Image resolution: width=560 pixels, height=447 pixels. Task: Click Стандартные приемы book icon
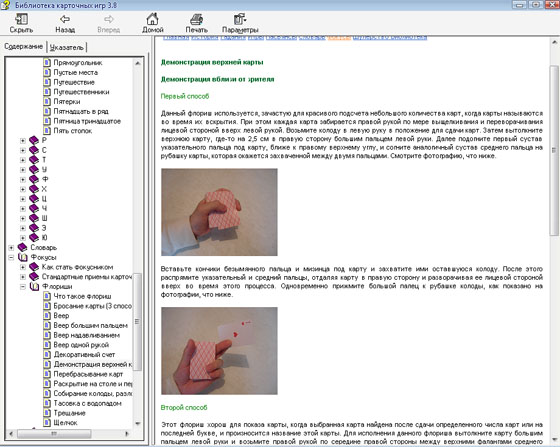click(34, 277)
